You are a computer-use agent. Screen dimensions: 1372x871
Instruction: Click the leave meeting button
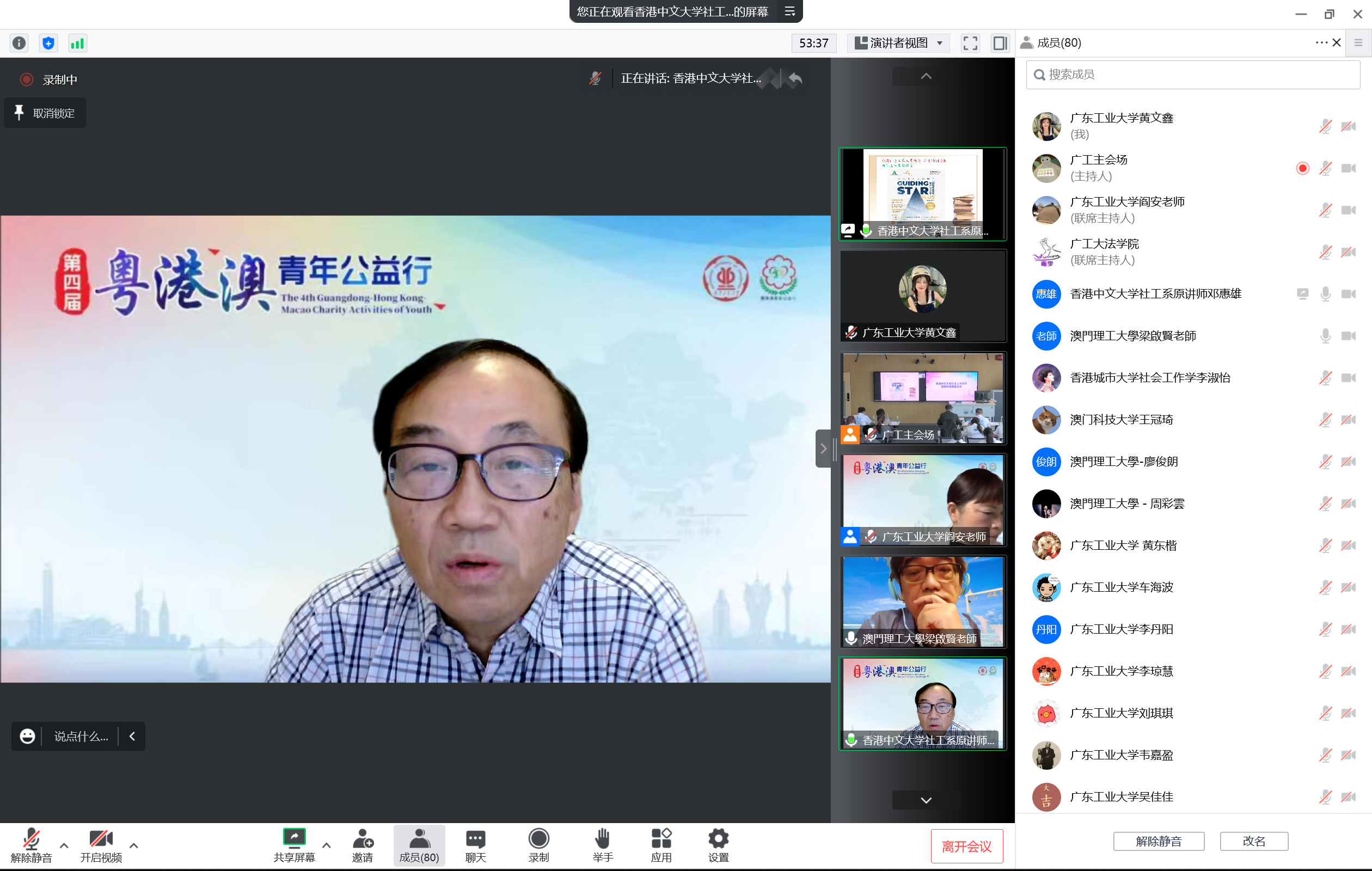[x=966, y=846]
